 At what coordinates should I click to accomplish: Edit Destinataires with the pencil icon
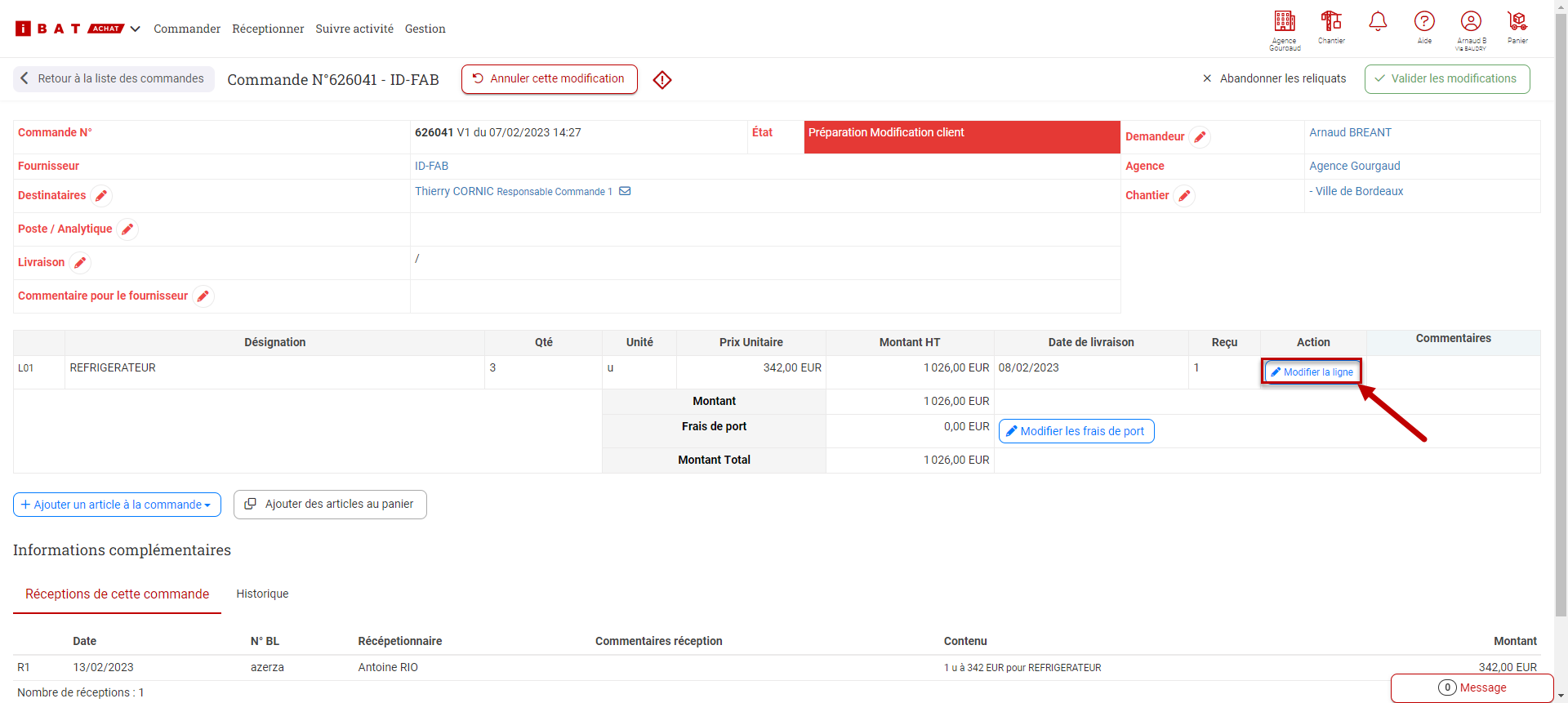tap(101, 196)
